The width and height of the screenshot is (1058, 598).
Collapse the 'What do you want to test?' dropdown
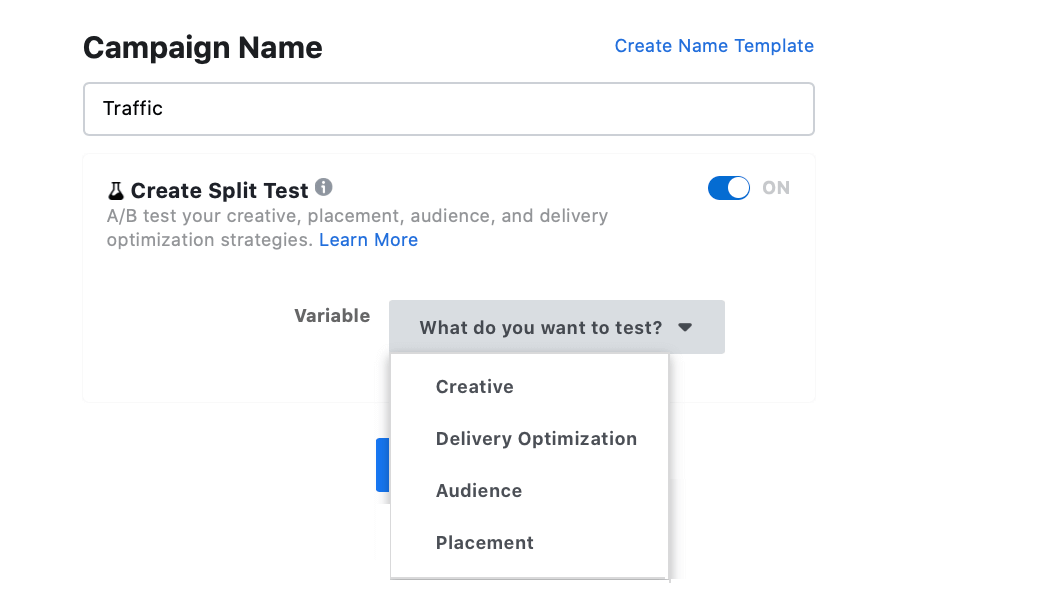click(556, 327)
